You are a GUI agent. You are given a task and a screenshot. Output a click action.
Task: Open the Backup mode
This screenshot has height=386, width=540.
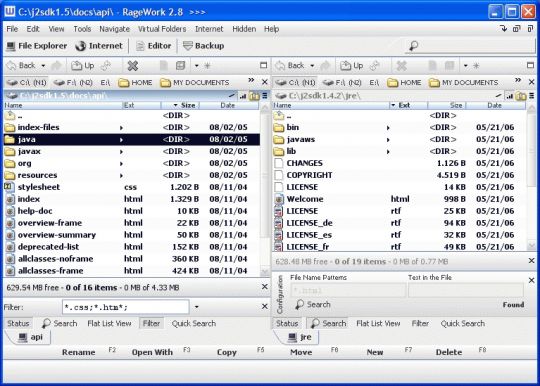(x=204, y=46)
